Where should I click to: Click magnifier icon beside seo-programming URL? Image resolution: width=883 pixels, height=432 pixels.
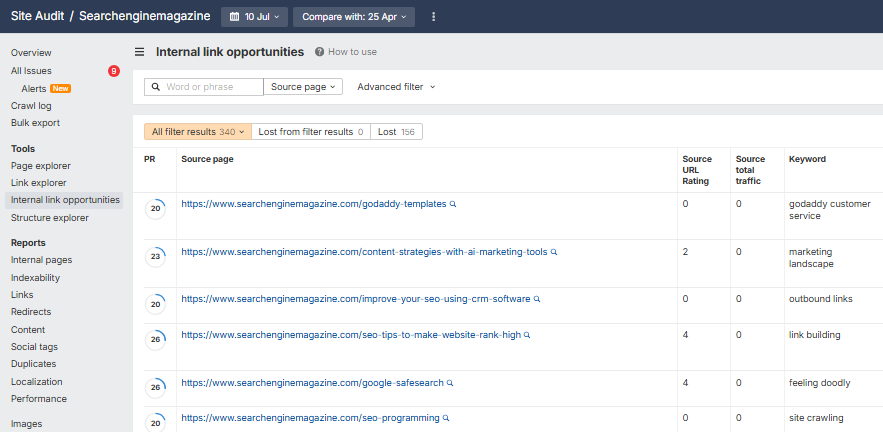pos(446,418)
